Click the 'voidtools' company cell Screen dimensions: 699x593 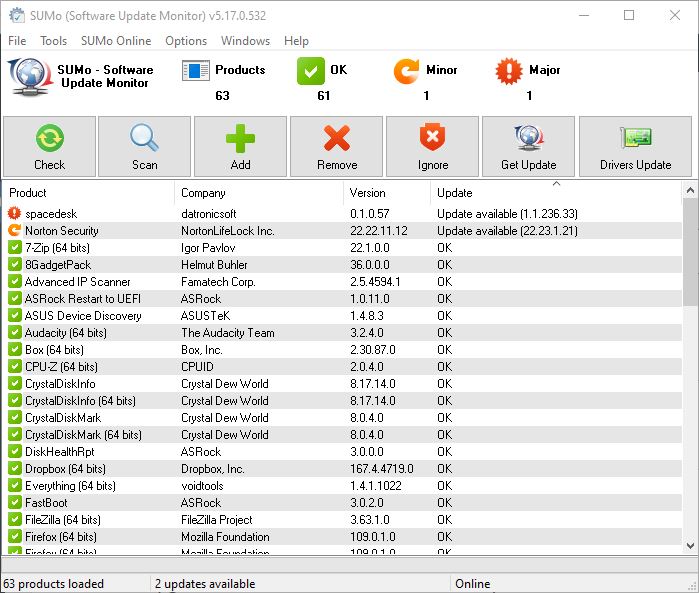click(x=202, y=486)
